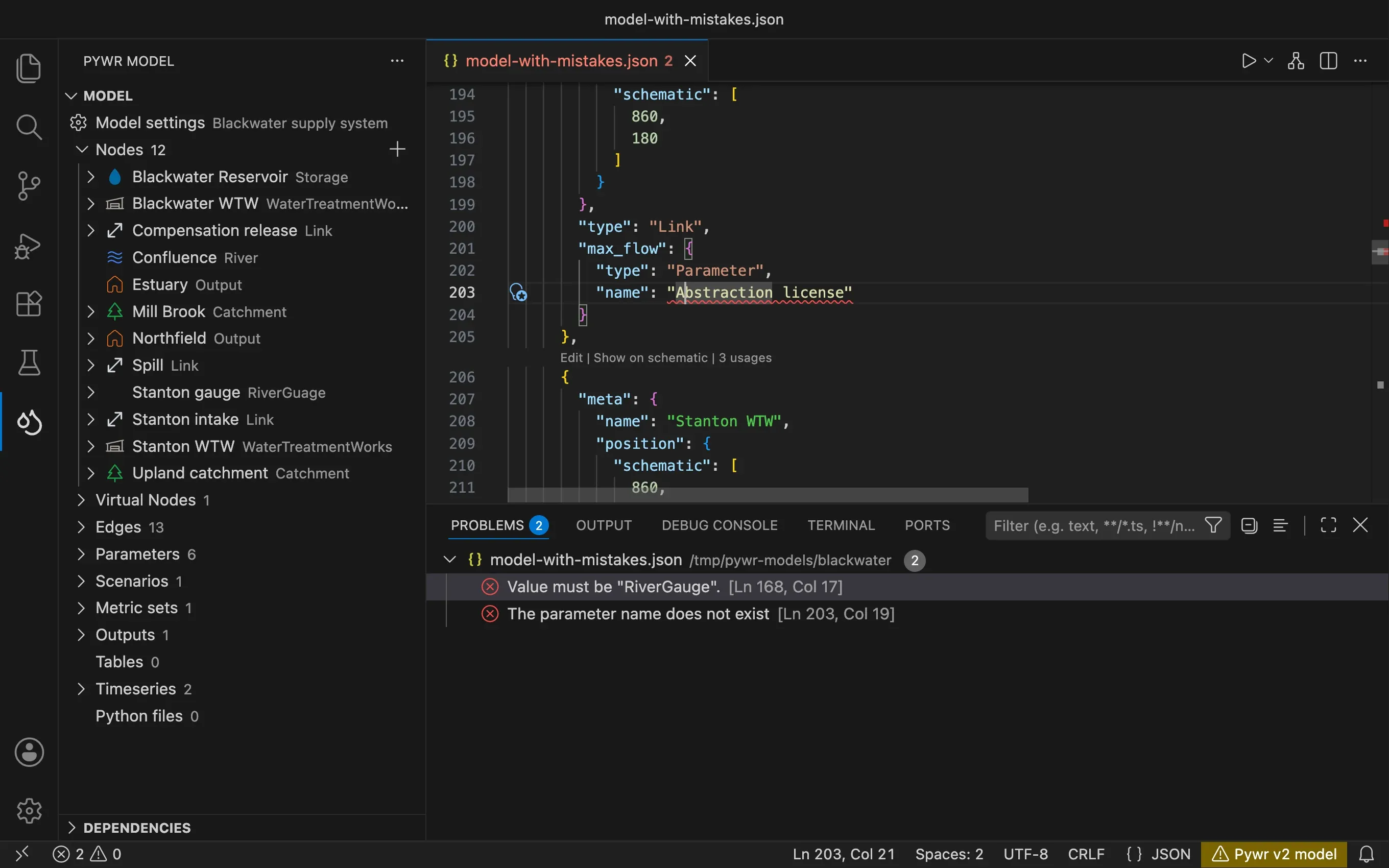This screenshot has height=868, width=1389.
Task: Click the filter funnel icon in Problems
Action: pos(1213,525)
